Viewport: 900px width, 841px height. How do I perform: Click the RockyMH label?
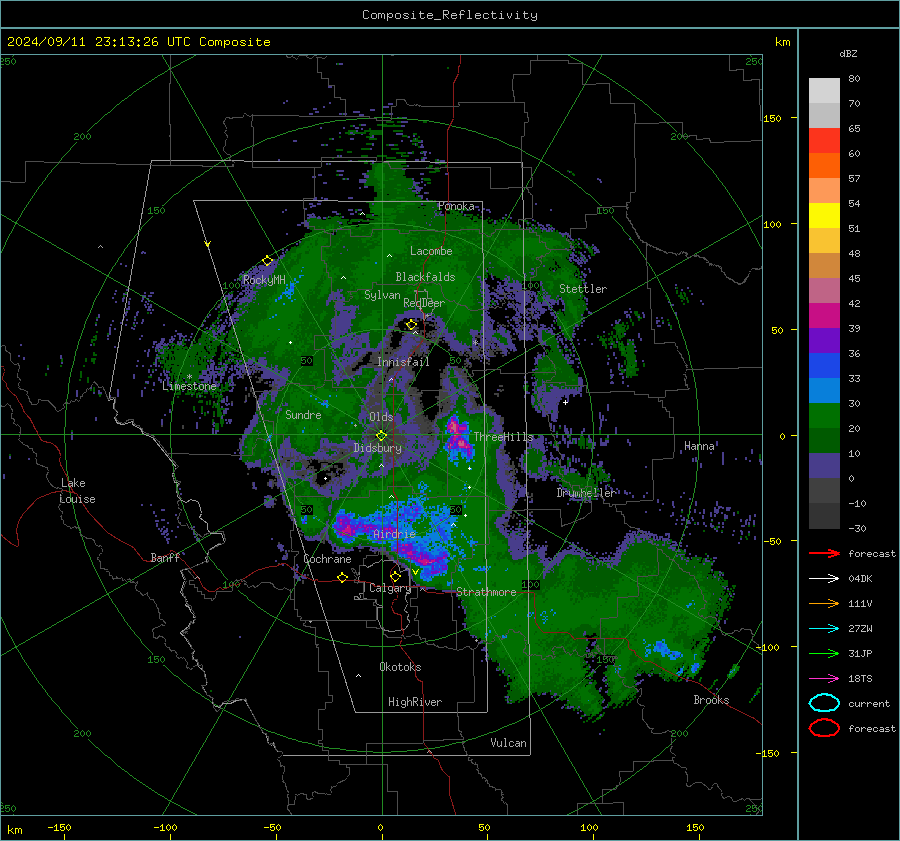[264, 280]
